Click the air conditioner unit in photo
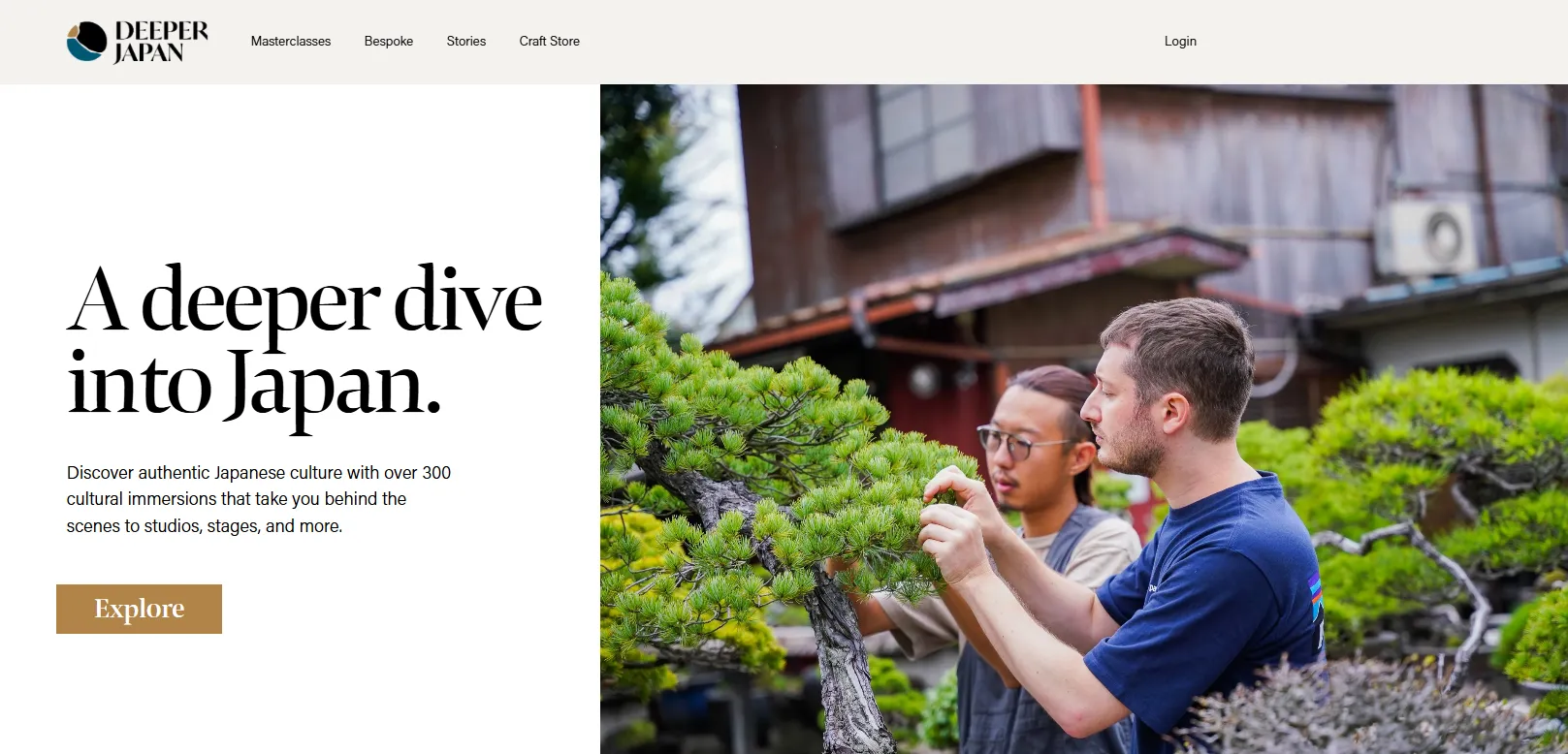 [x=1428, y=236]
